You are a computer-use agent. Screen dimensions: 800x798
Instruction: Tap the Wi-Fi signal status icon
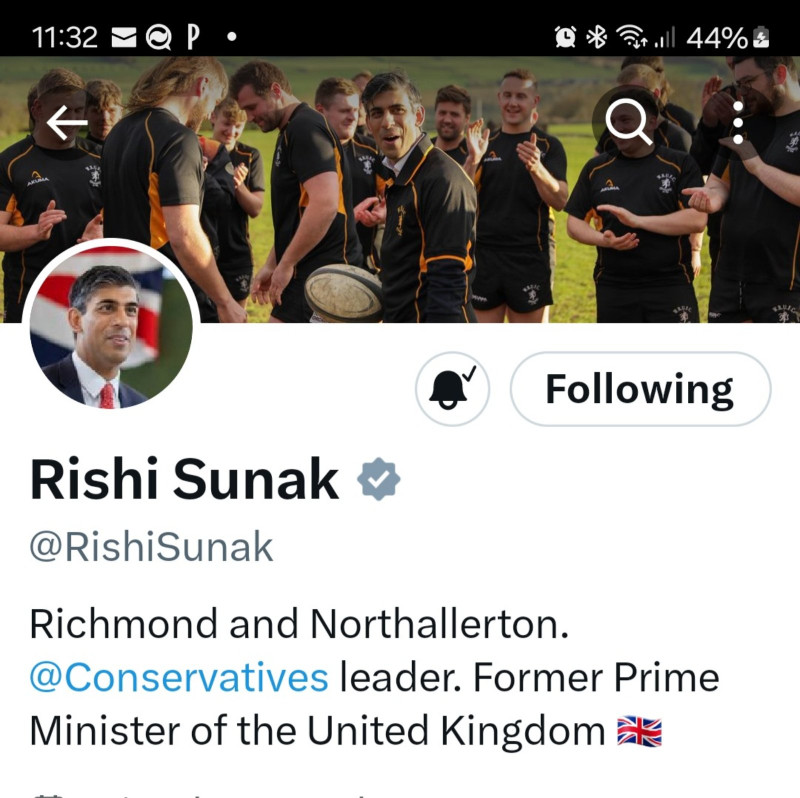[632, 37]
